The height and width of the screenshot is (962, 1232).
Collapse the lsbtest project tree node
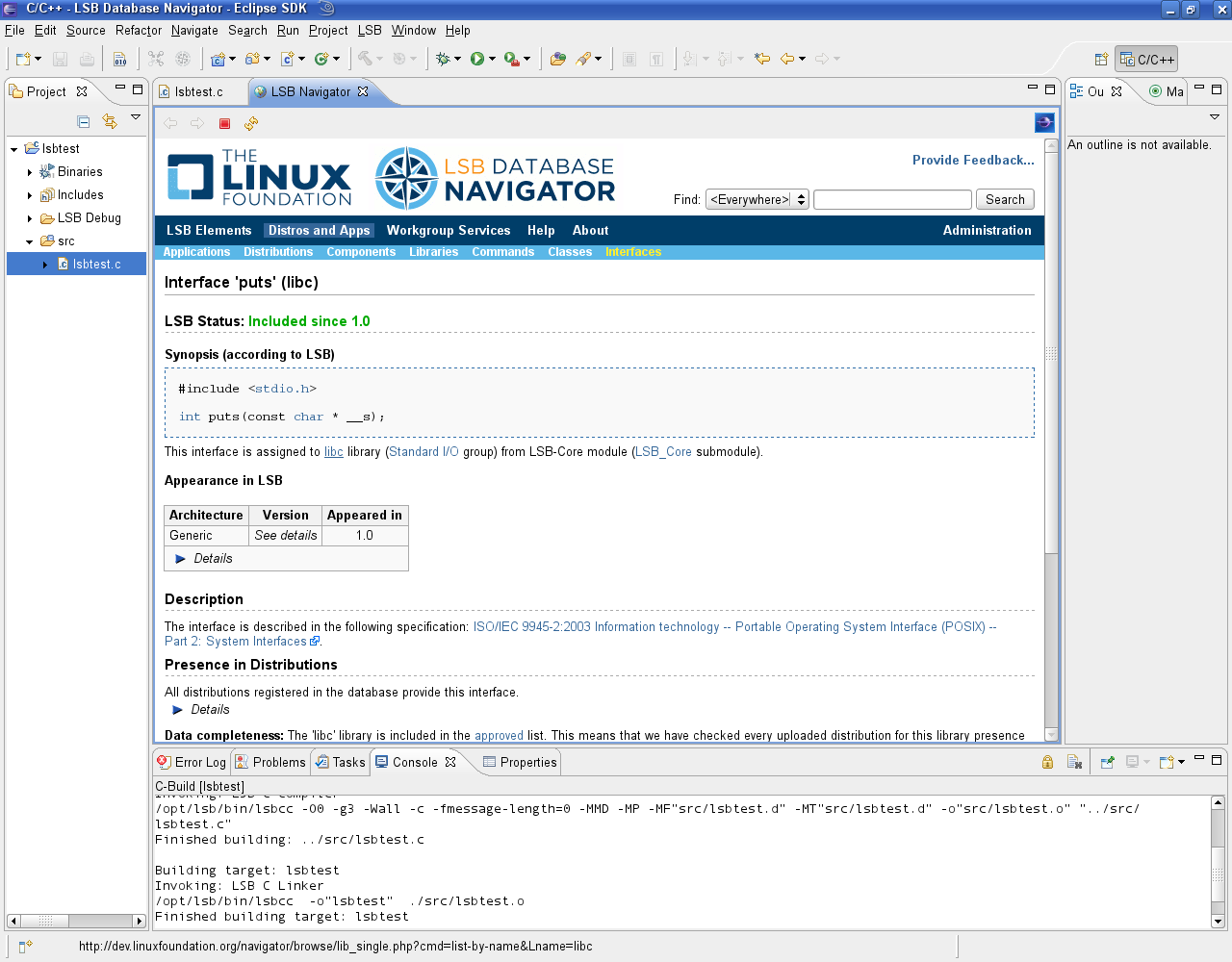click(14, 149)
